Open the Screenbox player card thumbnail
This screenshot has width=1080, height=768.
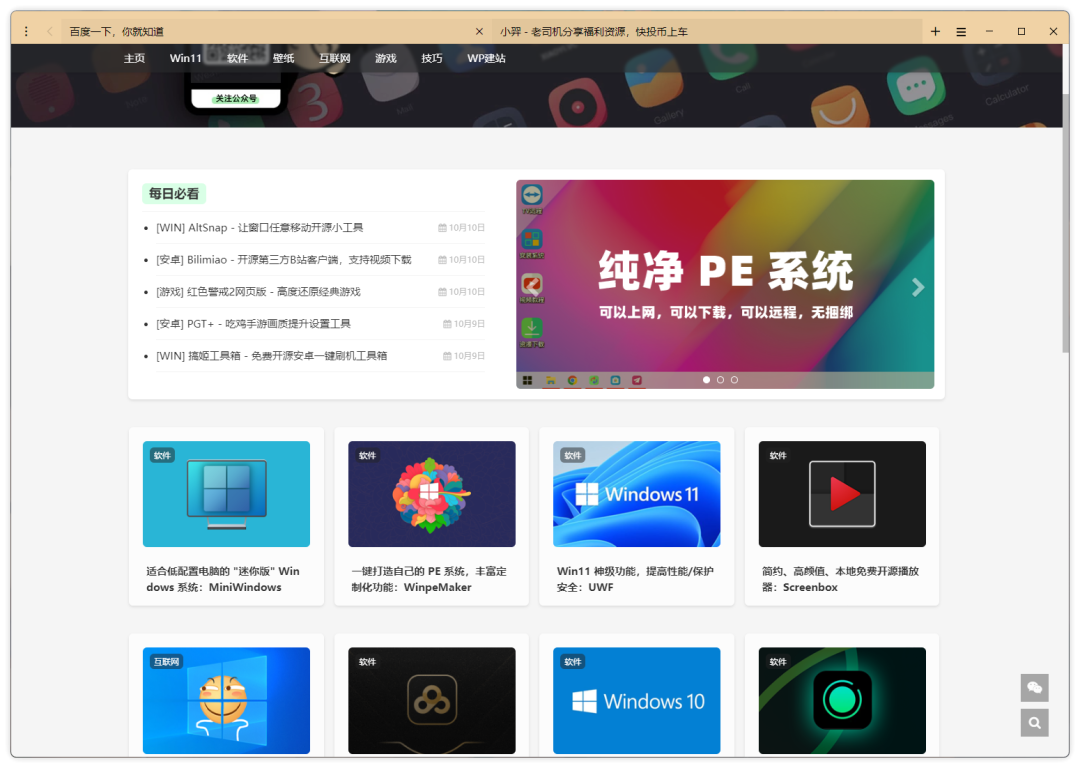[x=842, y=494]
